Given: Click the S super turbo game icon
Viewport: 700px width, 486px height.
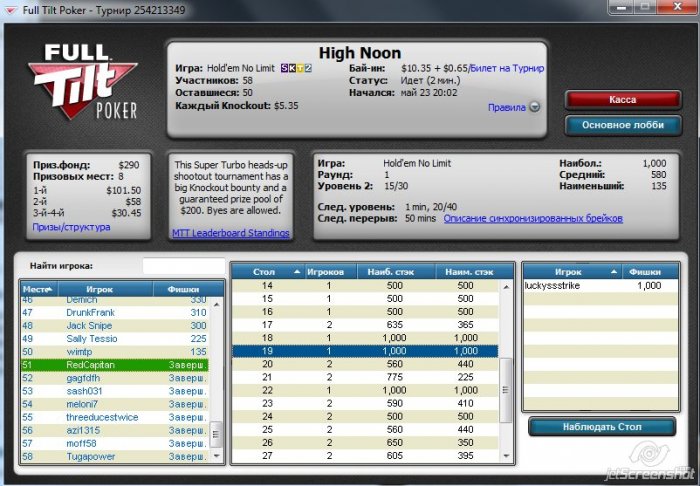Looking at the screenshot, I should 284,68.
